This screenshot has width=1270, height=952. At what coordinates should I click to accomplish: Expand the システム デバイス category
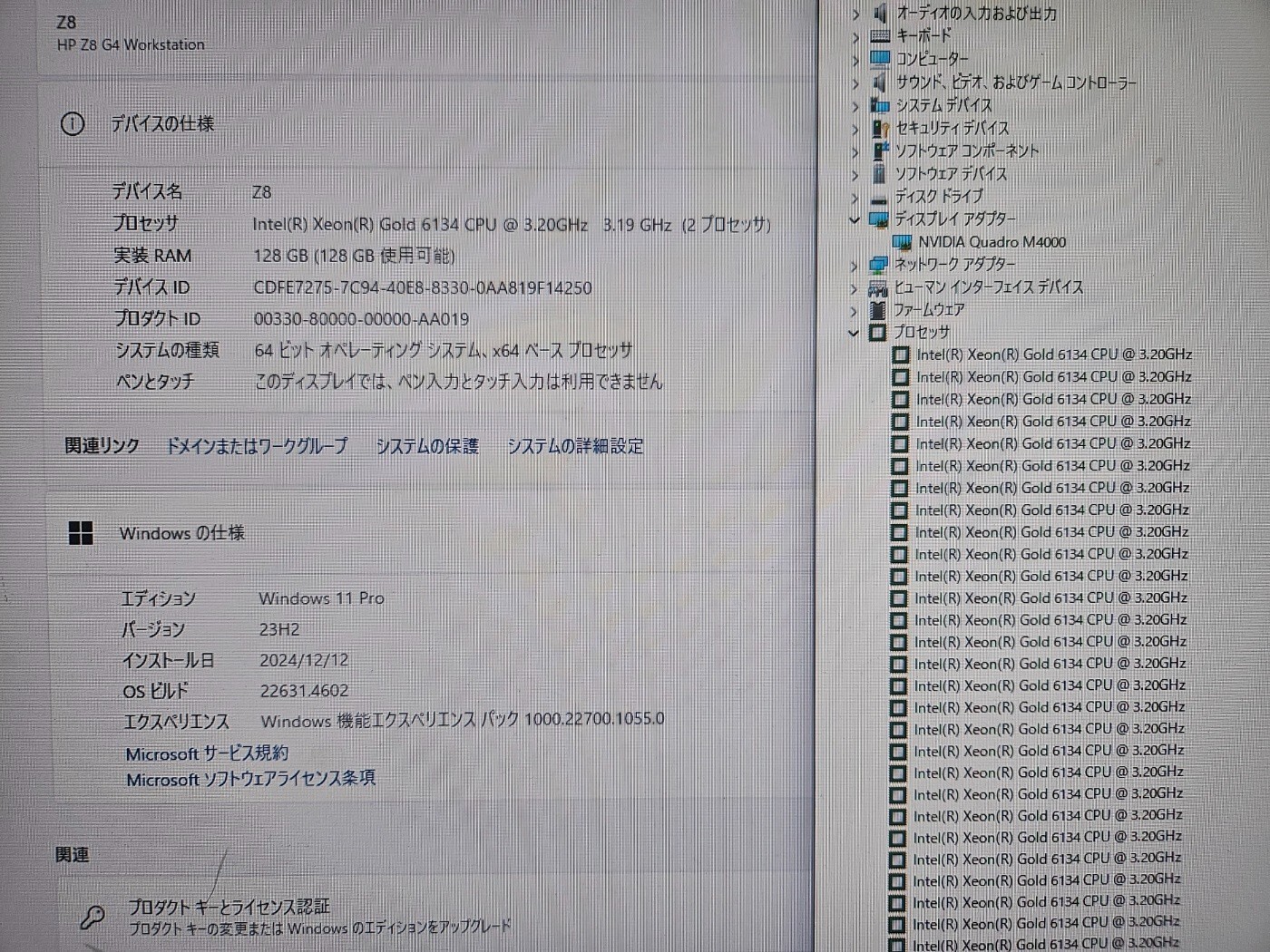[855, 106]
